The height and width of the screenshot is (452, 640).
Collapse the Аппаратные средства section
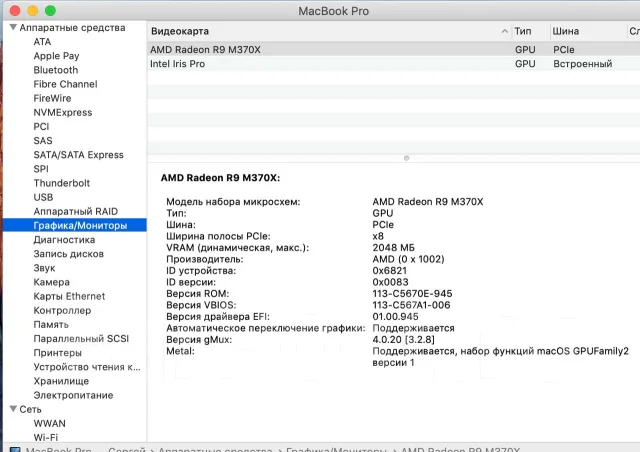[x=13, y=27]
